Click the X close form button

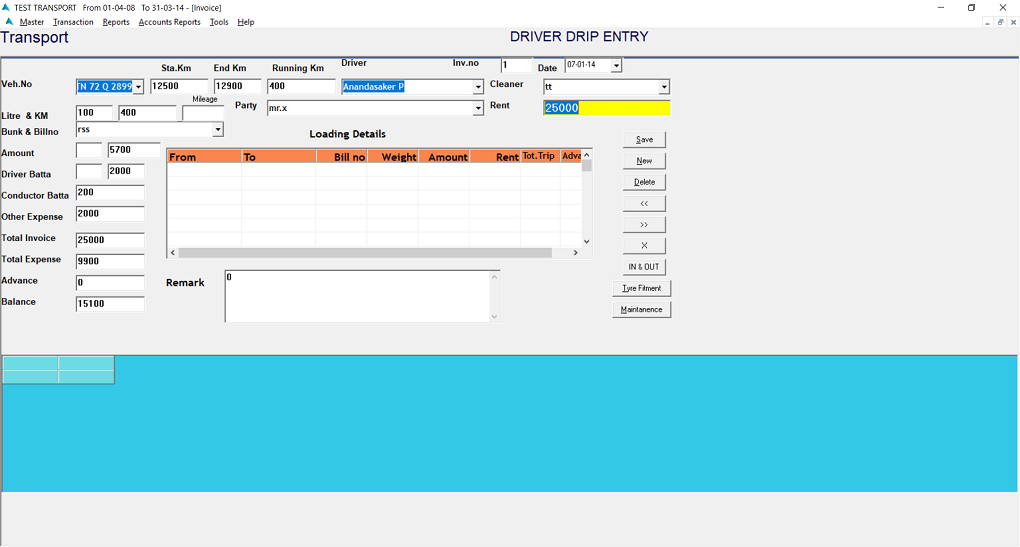coord(644,246)
